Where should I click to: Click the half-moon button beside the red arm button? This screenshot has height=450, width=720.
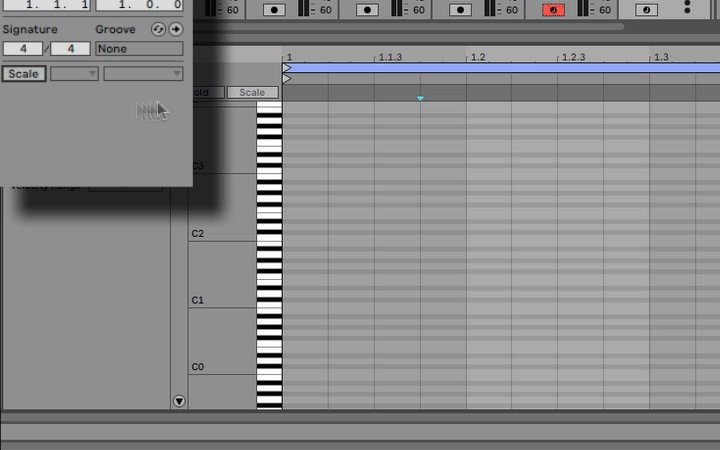click(645, 10)
